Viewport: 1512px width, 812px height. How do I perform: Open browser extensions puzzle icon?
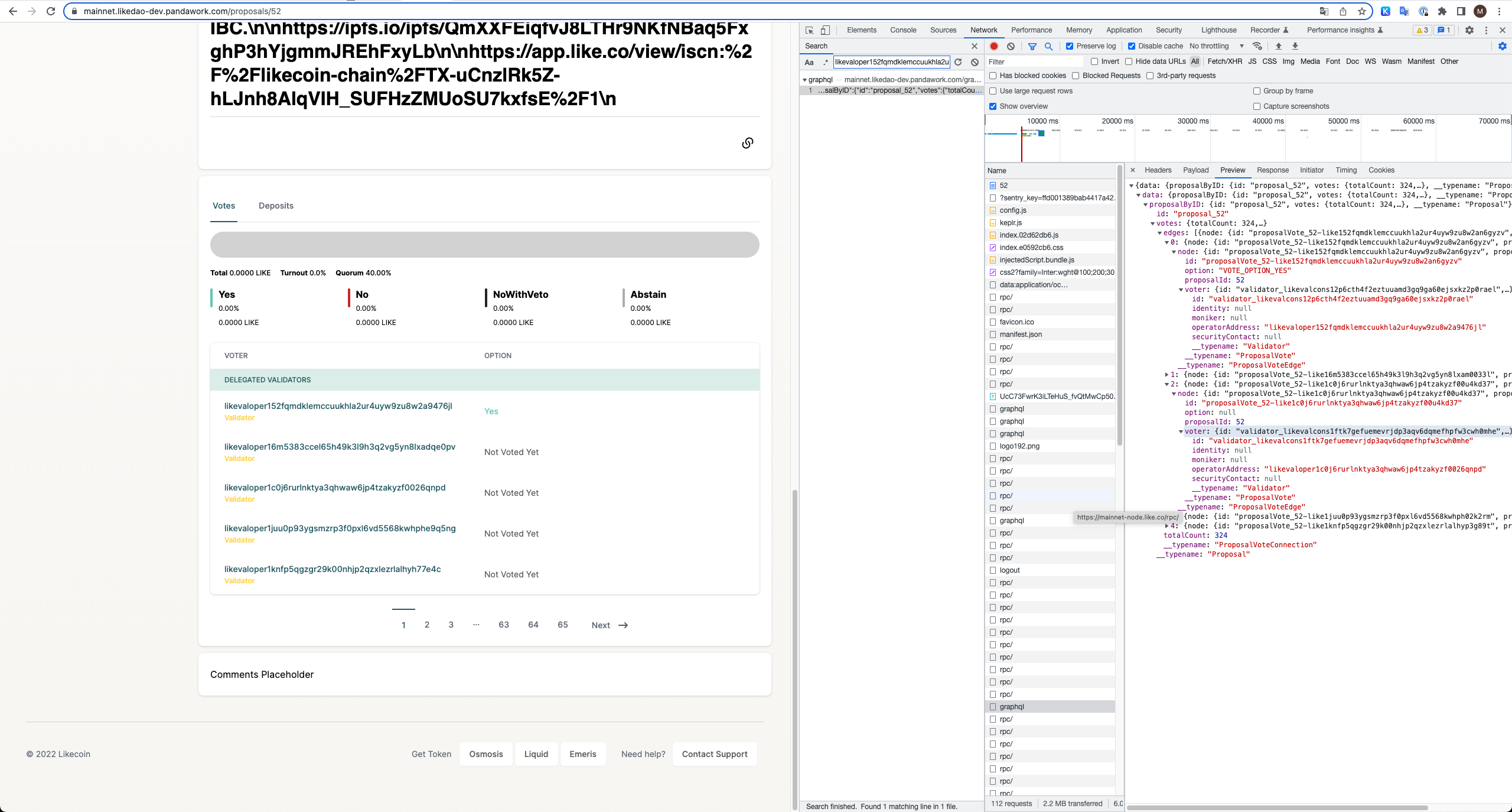1442,11
